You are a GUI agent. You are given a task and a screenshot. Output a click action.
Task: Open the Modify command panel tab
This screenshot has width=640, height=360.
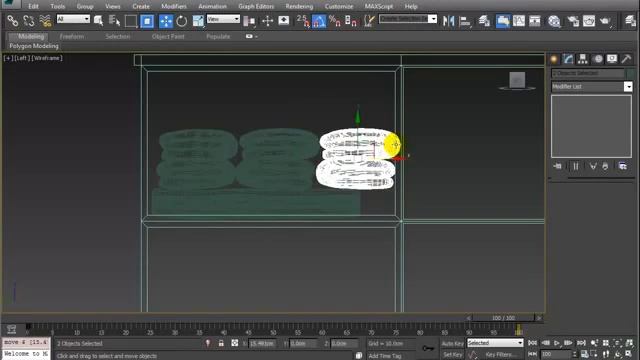568,60
